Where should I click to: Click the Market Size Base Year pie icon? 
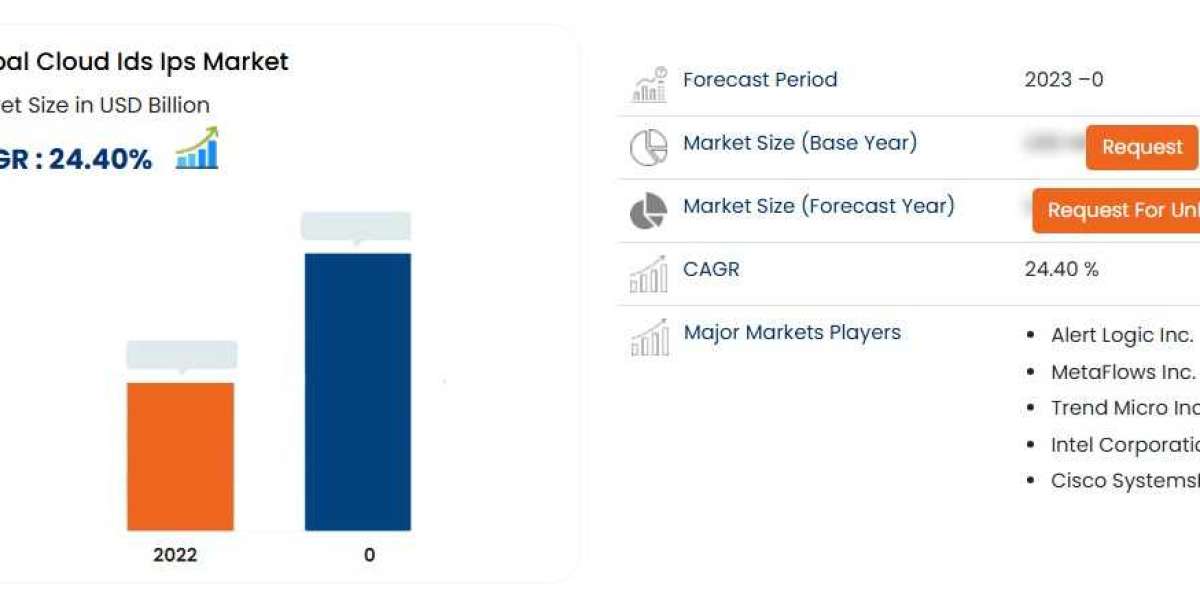click(649, 148)
